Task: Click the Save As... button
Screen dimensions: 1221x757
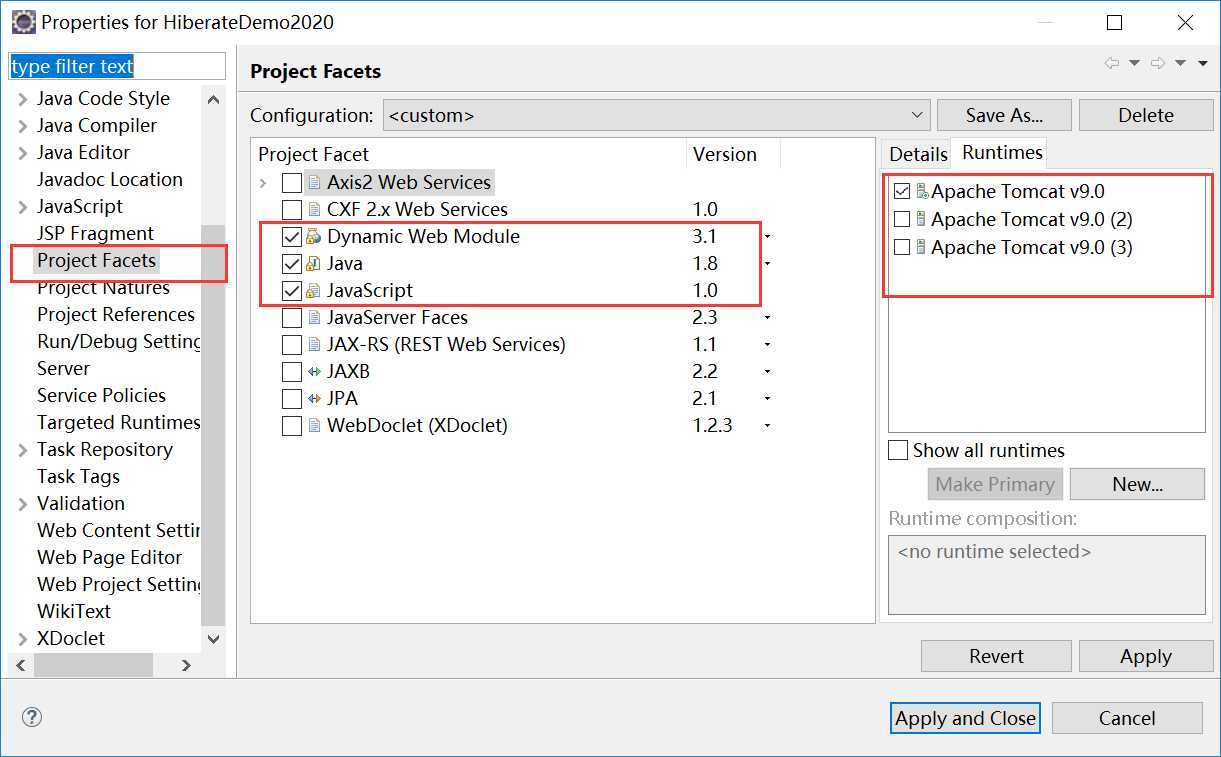Action: click(1003, 115)
